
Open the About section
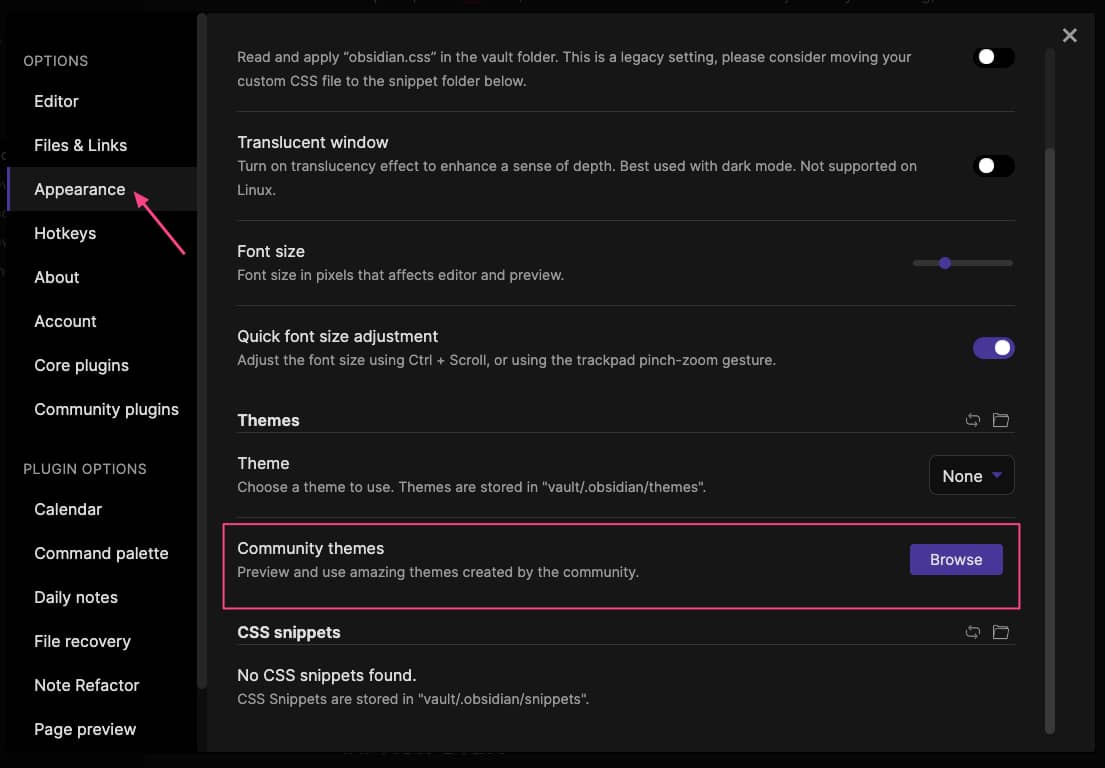(101, 277)
